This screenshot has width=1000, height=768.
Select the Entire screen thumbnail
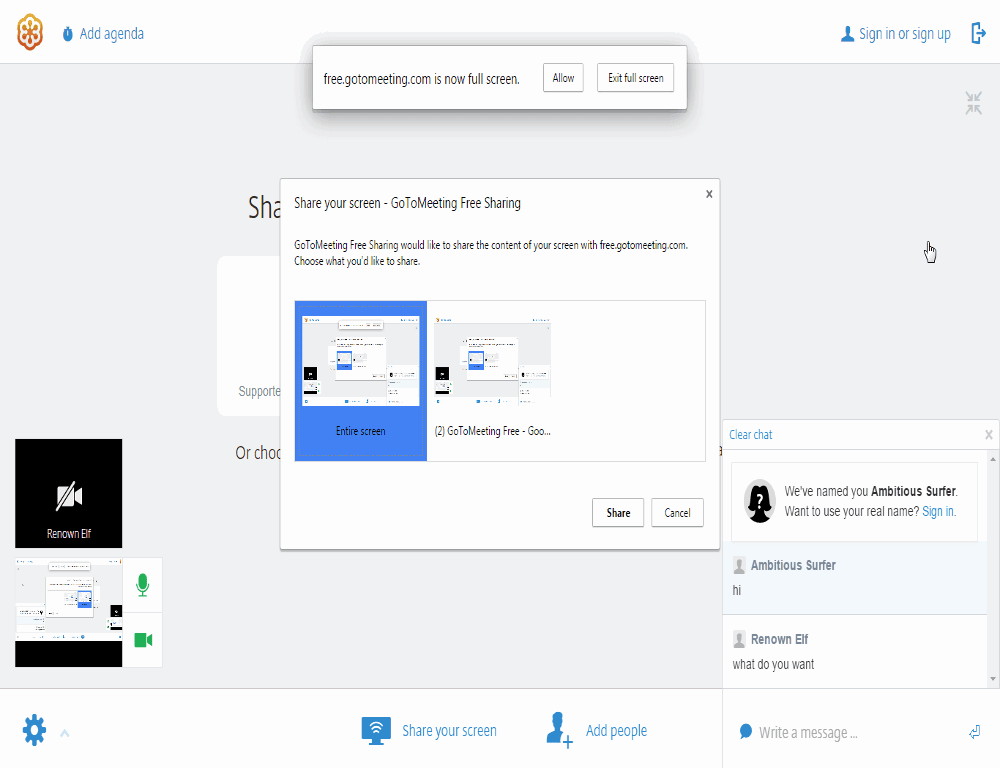(361, 381)
